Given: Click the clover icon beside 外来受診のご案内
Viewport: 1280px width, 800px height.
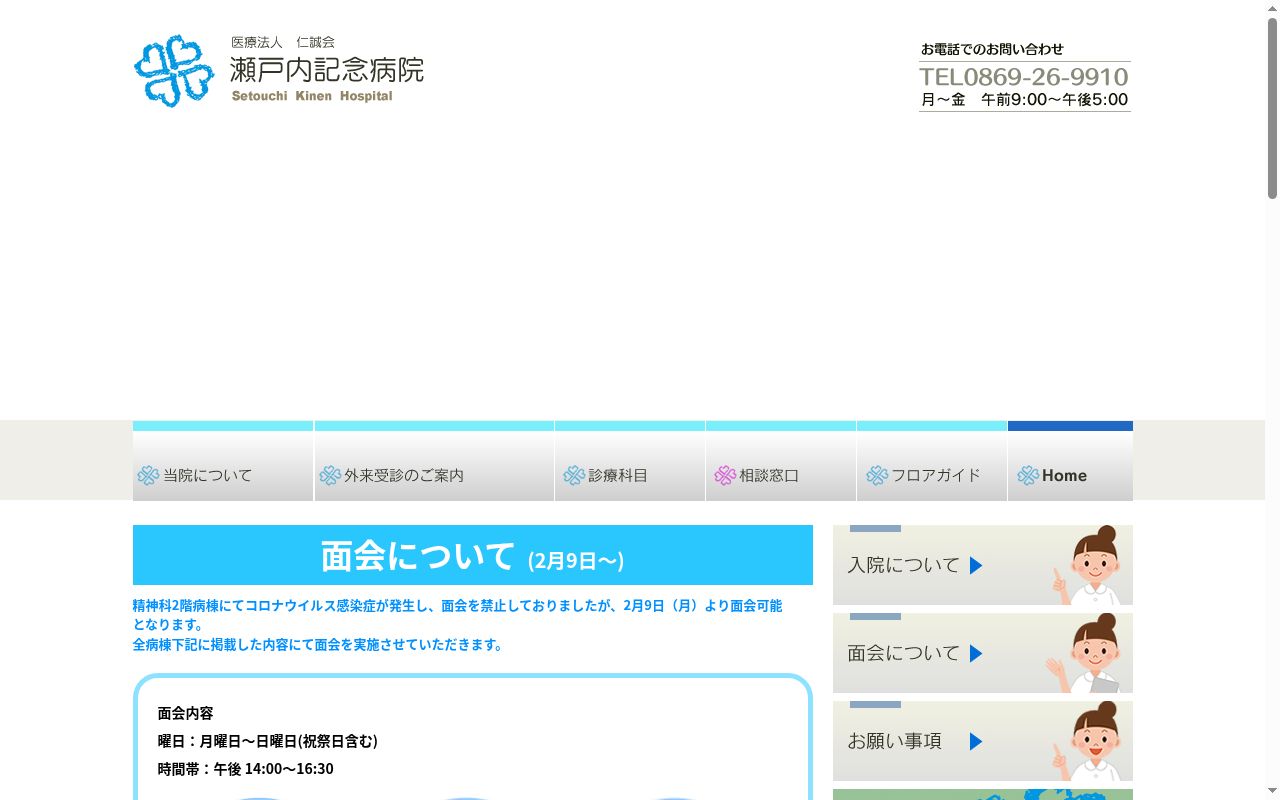Looking at the screenshot, I should click(x=330, y=476).
